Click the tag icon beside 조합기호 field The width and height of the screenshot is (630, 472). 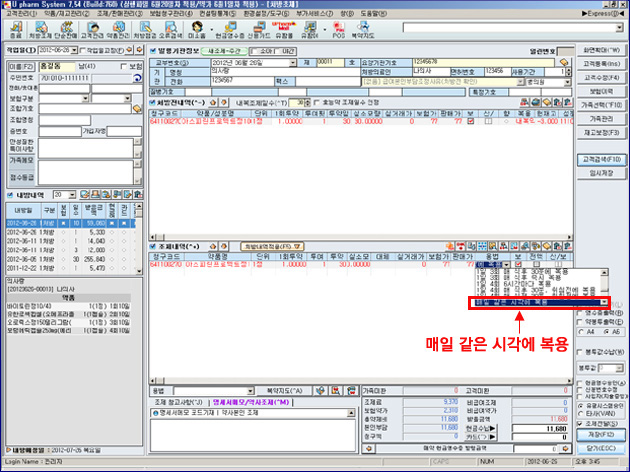point(137,108)
